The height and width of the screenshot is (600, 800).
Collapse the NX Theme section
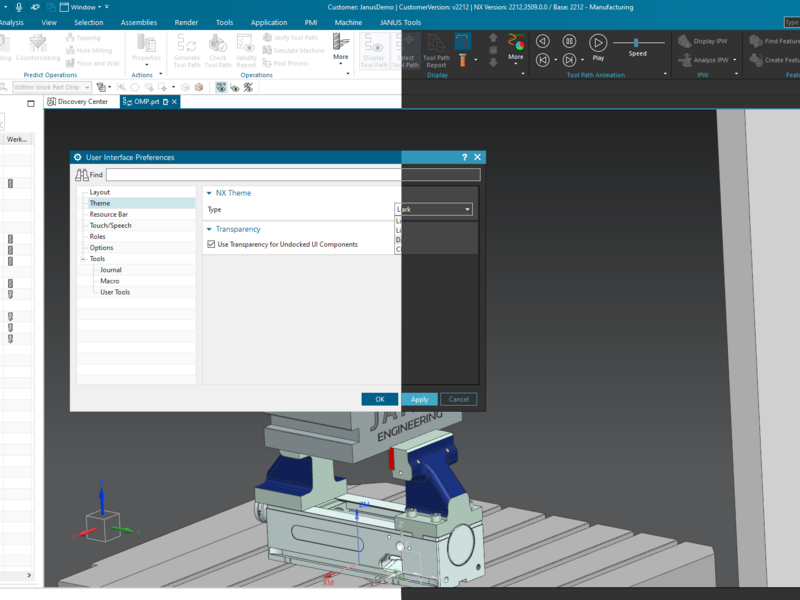(209, 193)
